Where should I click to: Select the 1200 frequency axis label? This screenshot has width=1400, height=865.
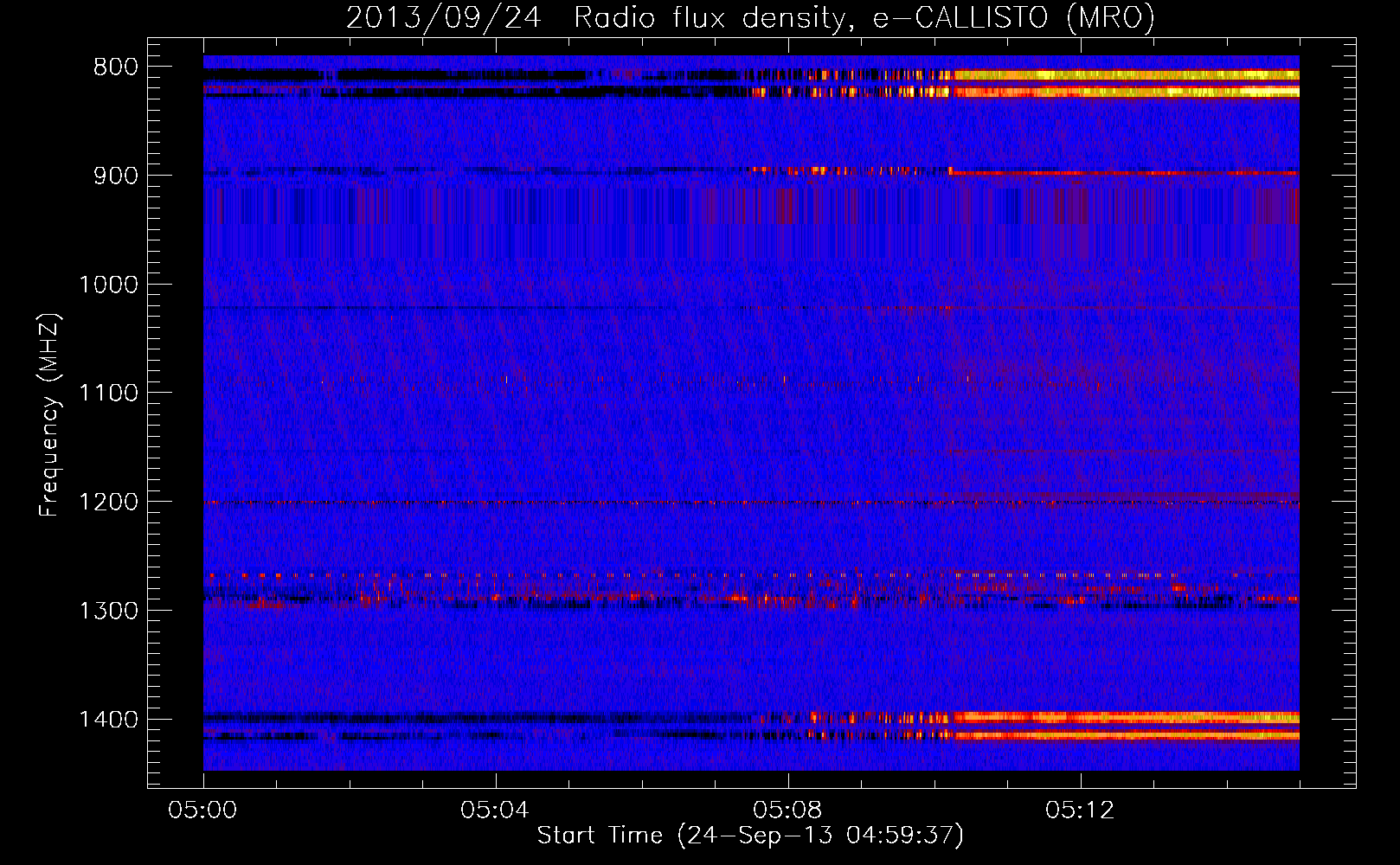pos(108,503)
